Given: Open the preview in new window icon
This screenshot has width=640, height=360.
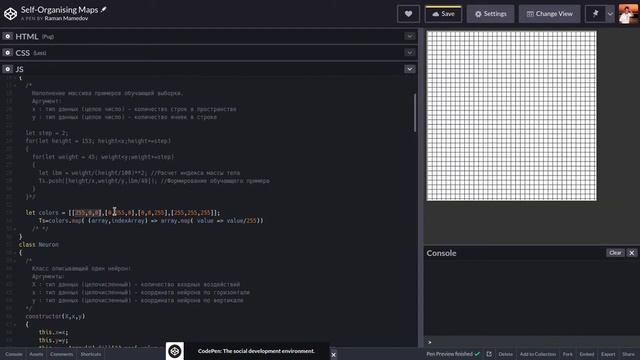Looking at the screenshot, I should tap(489, 354).
